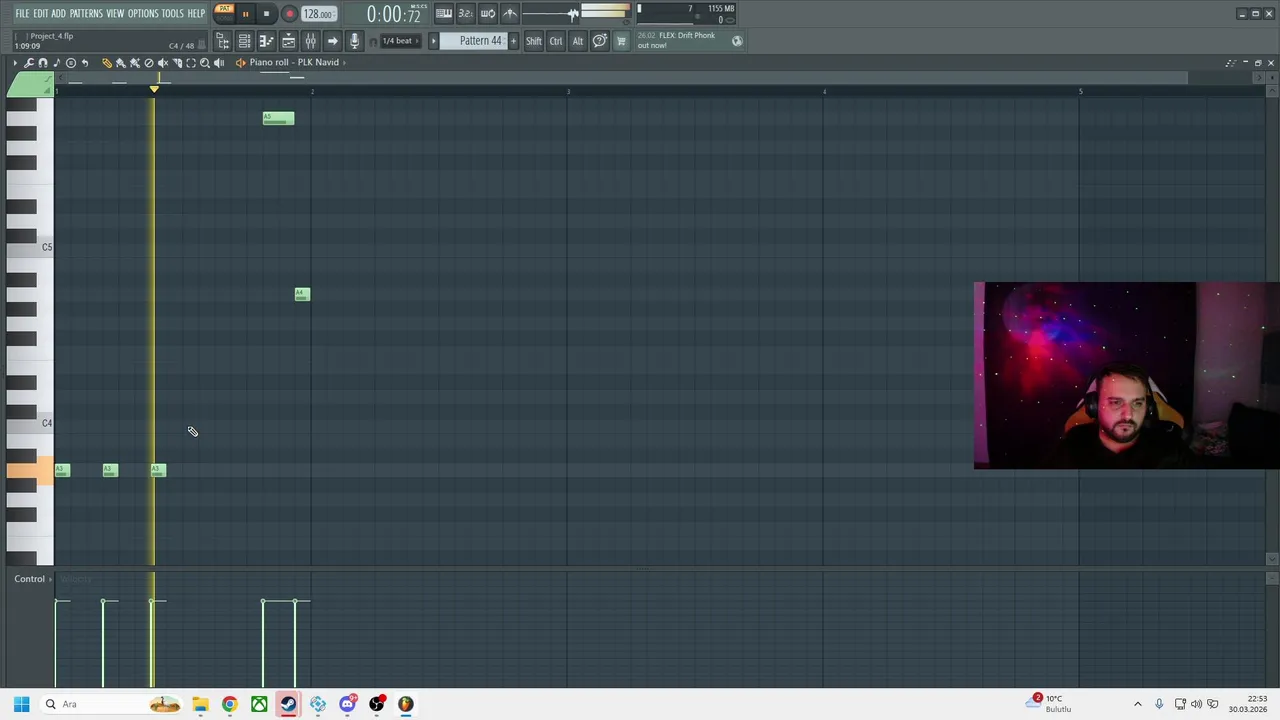Toggle the loop recording icon
1280x720 pixels.
click(x=488, y=13)
